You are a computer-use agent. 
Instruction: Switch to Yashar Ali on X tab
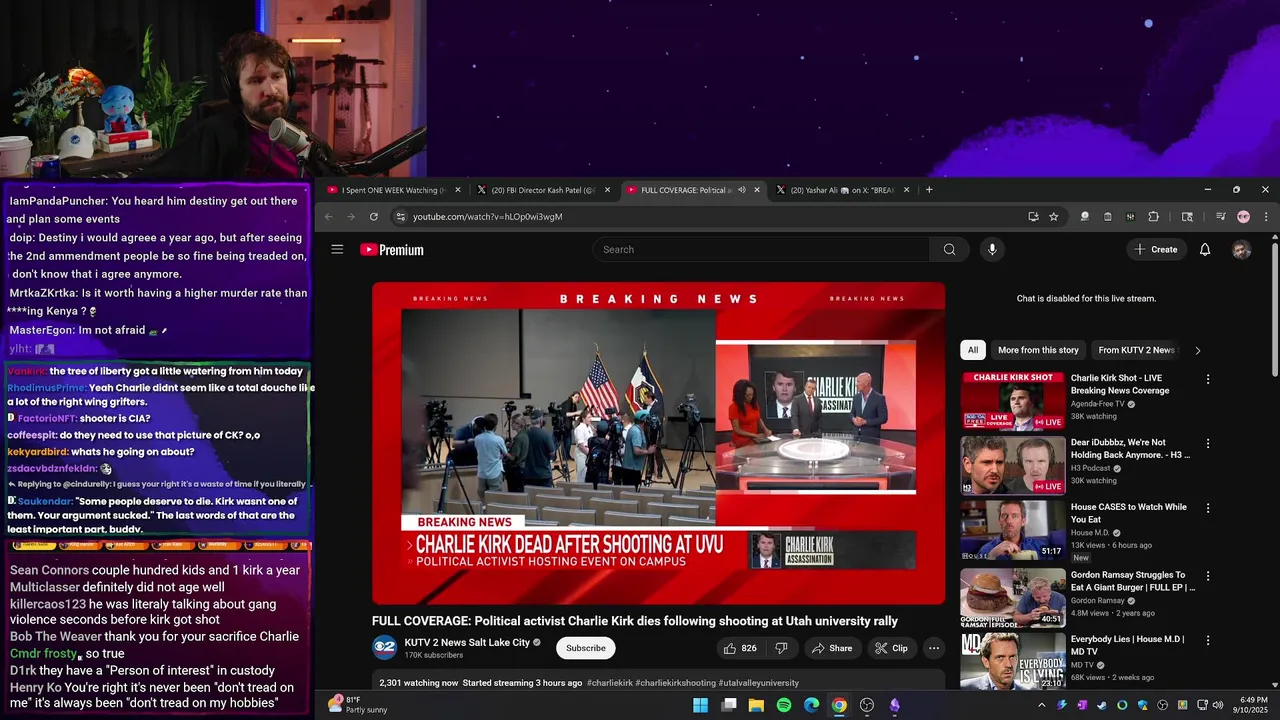click(843, 190)
